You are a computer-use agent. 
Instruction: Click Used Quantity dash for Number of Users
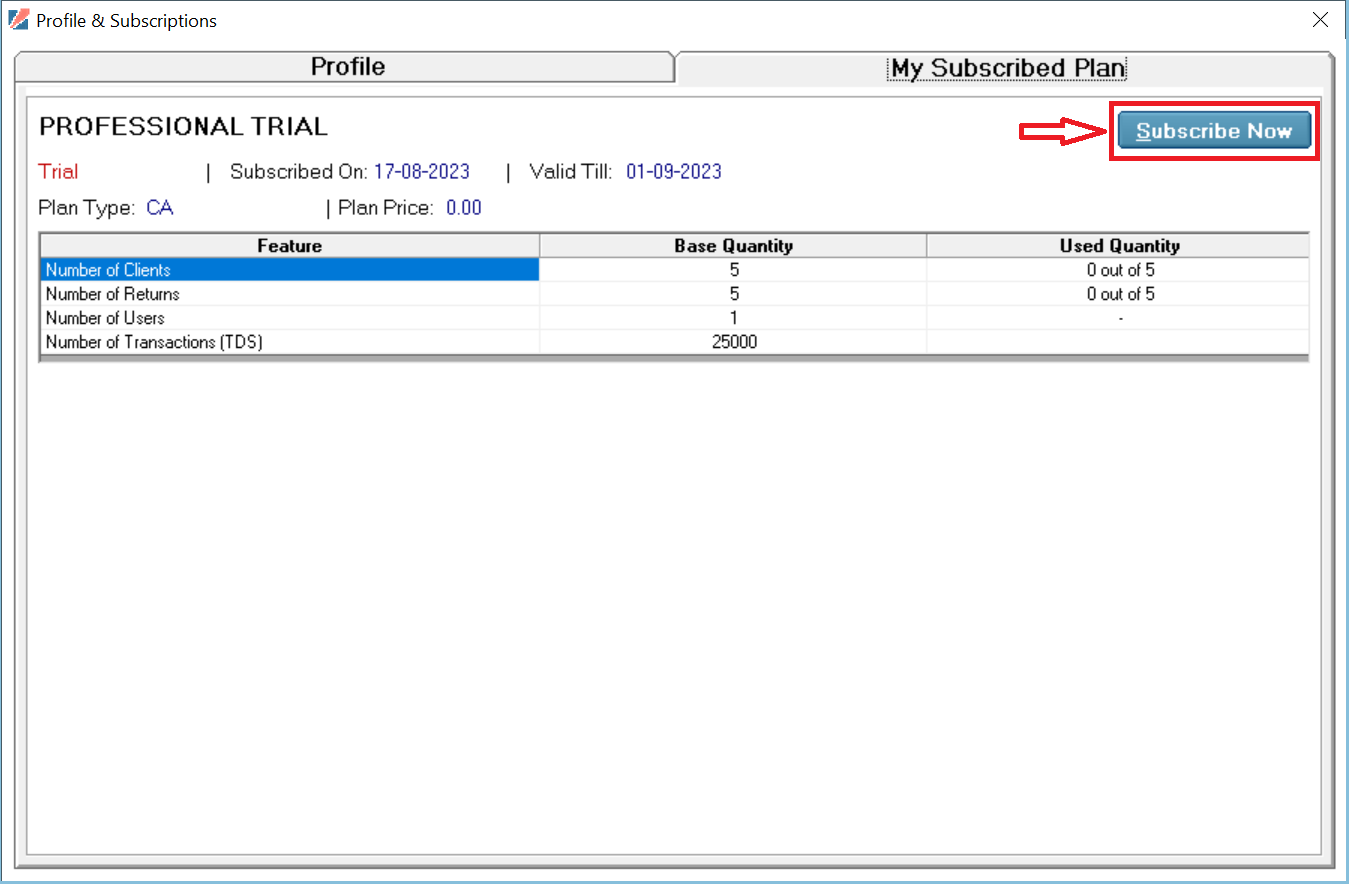click(x=1120, y=318)
